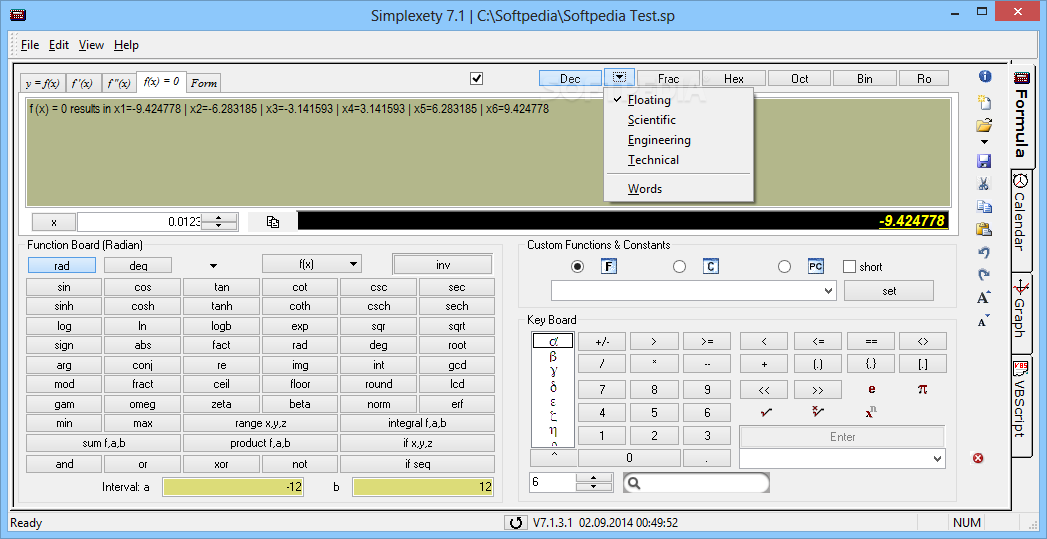The height and width of the screenshot is (539, 1047).
Task: Insert the nth root symbol
Action: (819, 412)
